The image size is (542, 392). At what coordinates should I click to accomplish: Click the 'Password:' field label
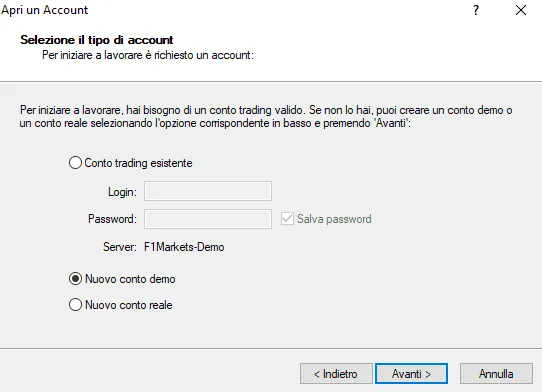click(112, 219)
